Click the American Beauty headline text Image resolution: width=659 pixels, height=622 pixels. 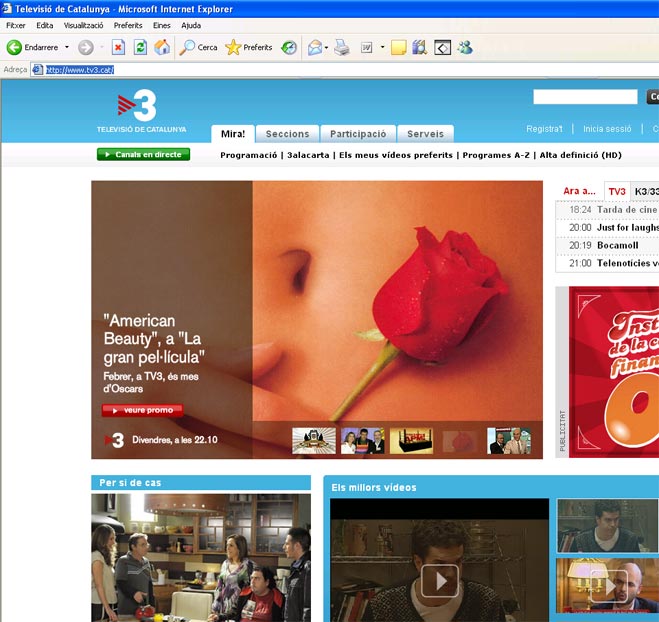[154, 339]
